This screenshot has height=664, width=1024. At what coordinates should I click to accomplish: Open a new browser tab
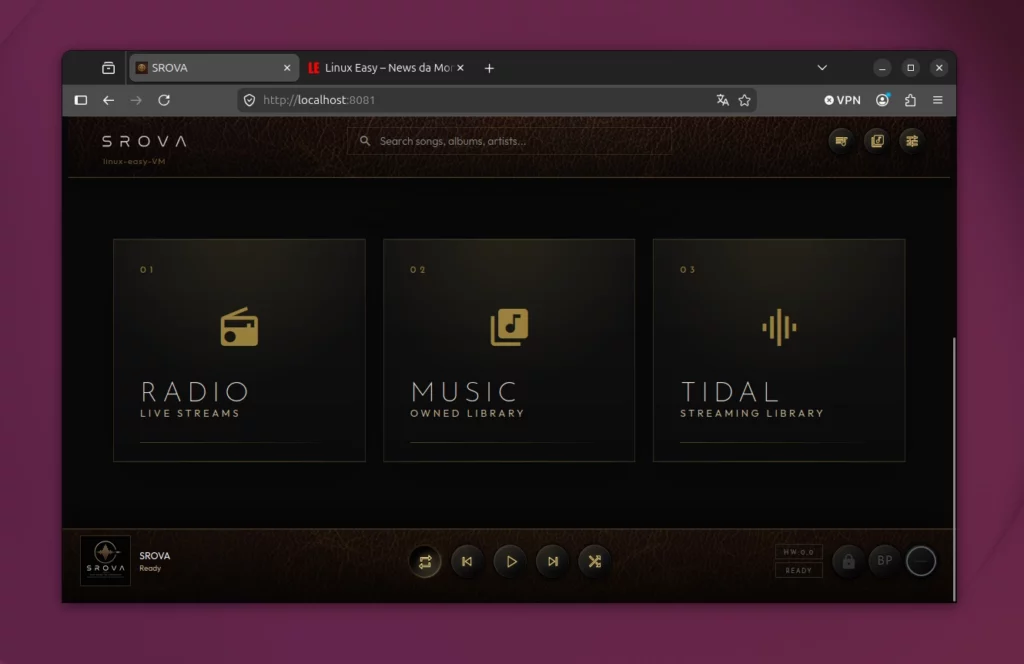pyautogui.click(x=489, y=68)
